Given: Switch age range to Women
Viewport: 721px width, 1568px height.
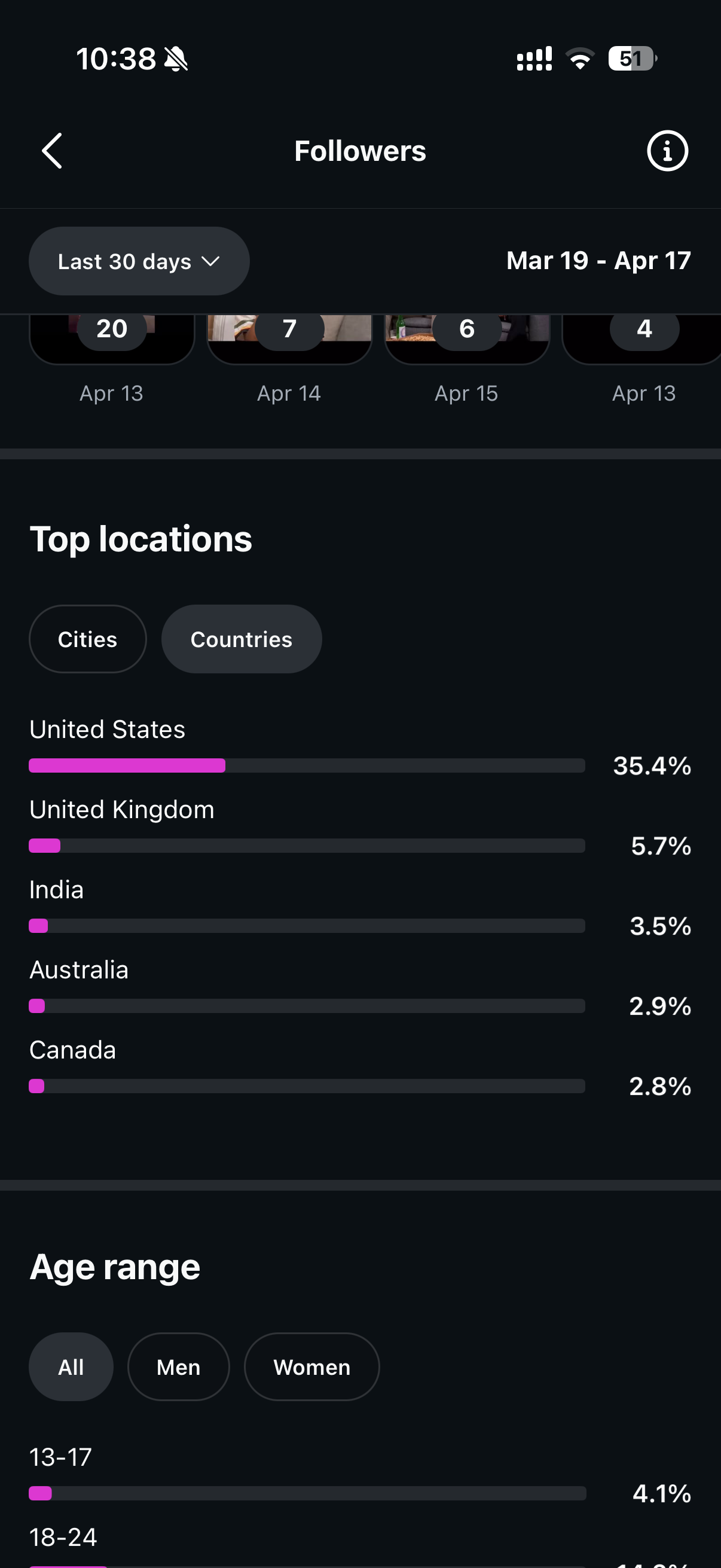Looking at the screenshot, I should coord(311,1367).
